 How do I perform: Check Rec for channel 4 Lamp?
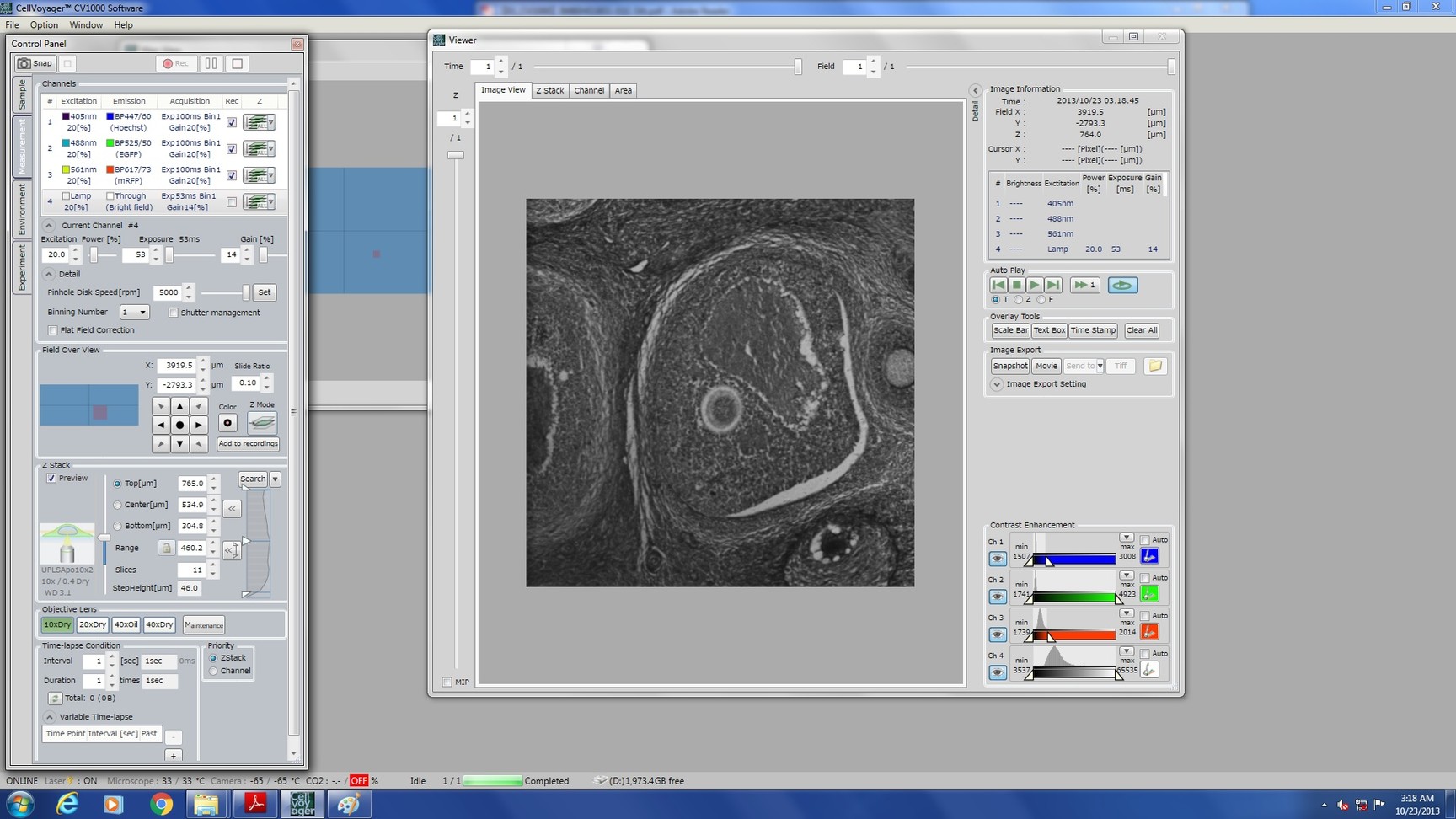coord(232,202)
